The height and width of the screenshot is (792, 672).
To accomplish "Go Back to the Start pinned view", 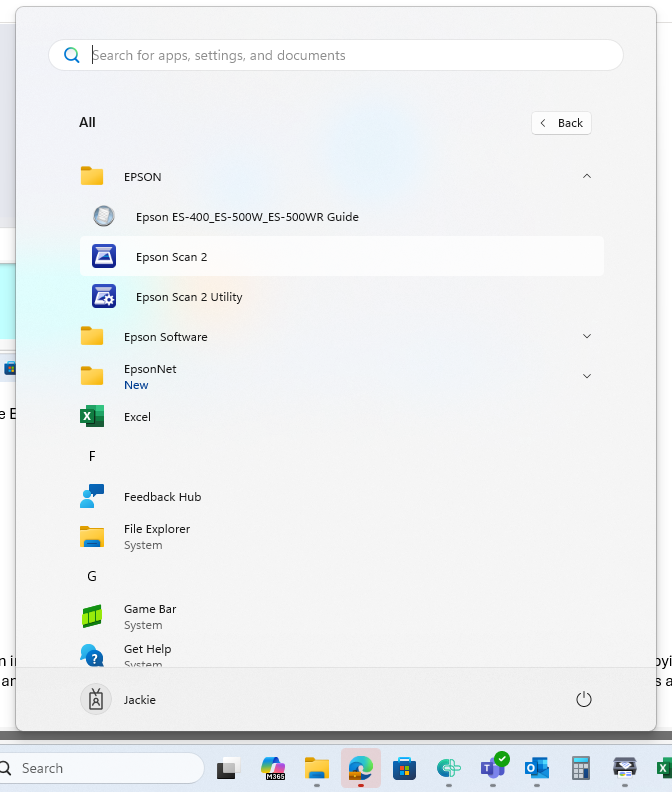I will [x=561, y=123].
